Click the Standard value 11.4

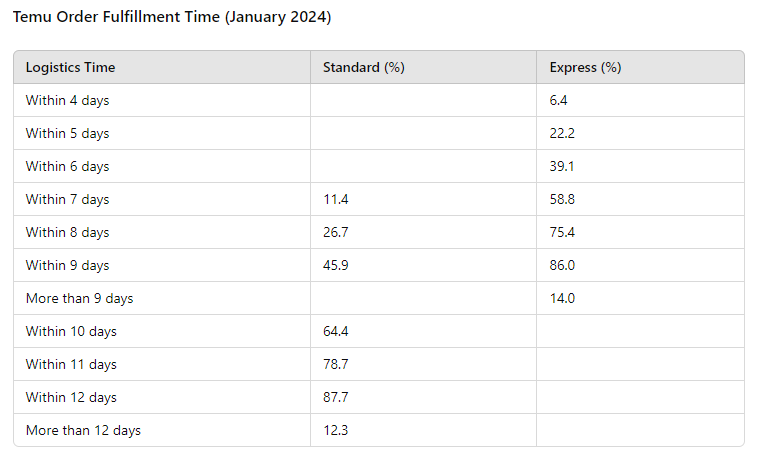tap(335, 200)
